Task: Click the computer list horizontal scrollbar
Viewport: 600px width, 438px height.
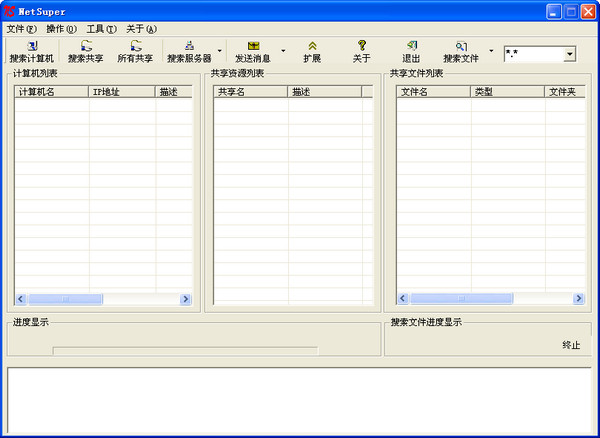Action: pos(100,299)
